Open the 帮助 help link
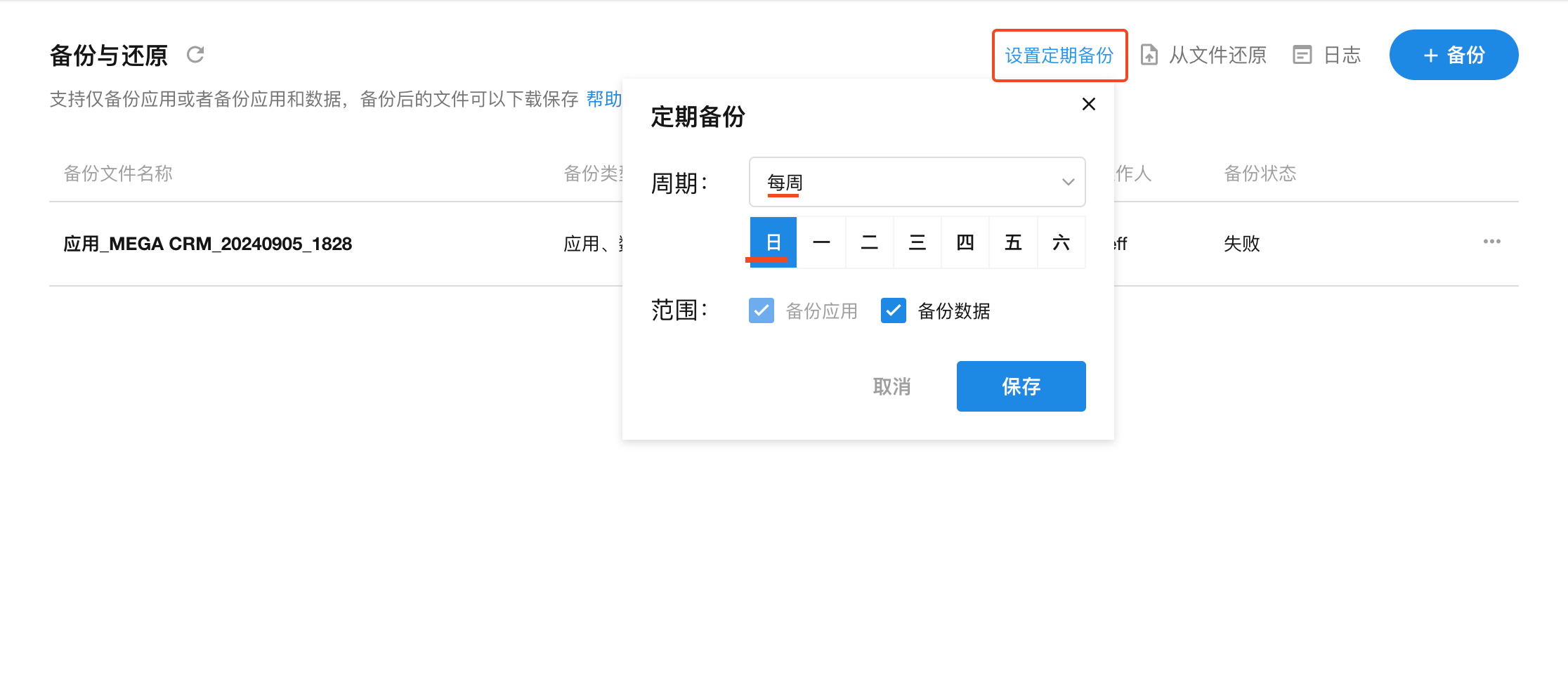Viewport: 1568px width, 694px height. (603, 99)
